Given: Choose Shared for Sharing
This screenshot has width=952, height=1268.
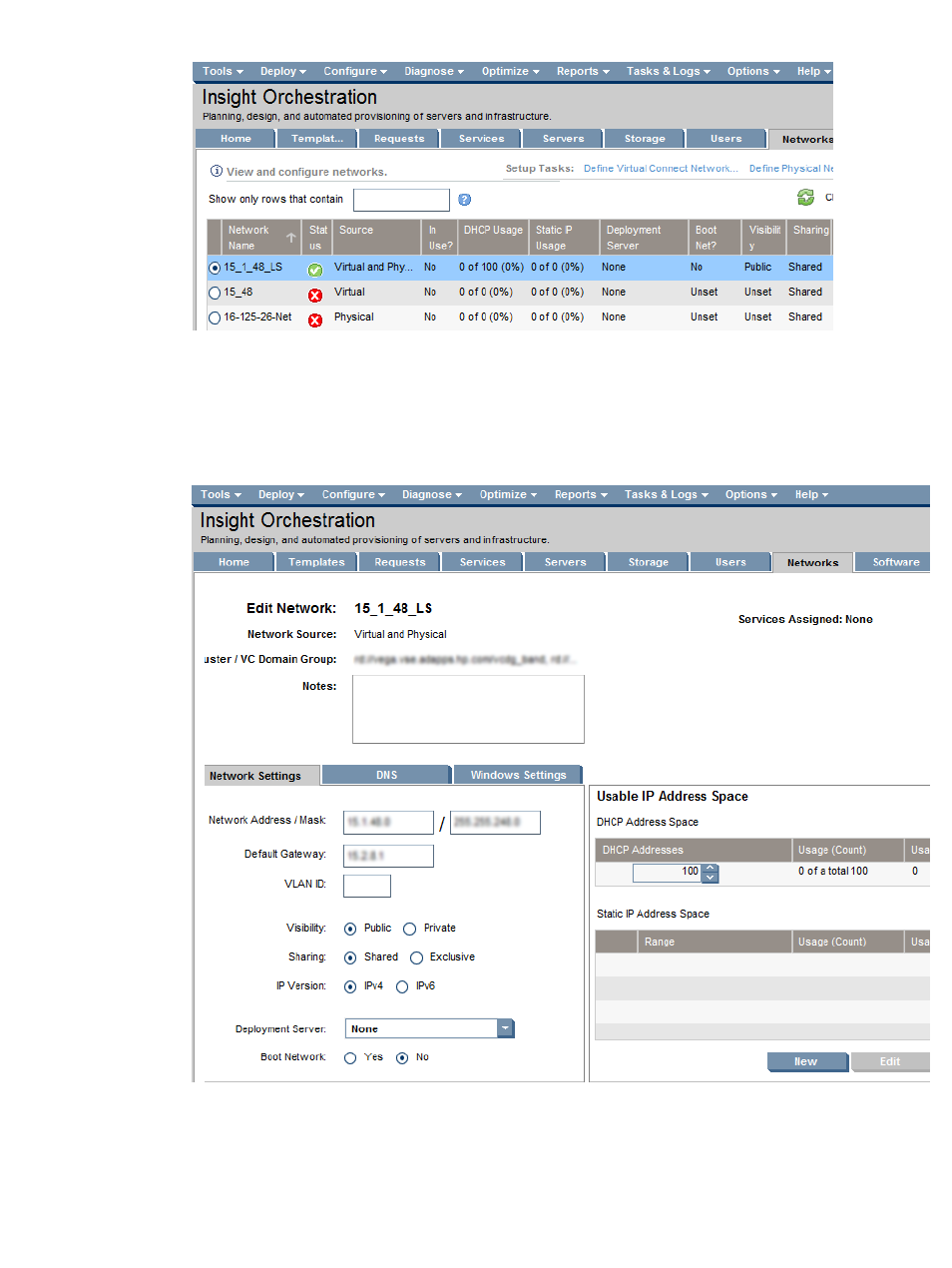Looking at the screenshot, I should (350, 957).
